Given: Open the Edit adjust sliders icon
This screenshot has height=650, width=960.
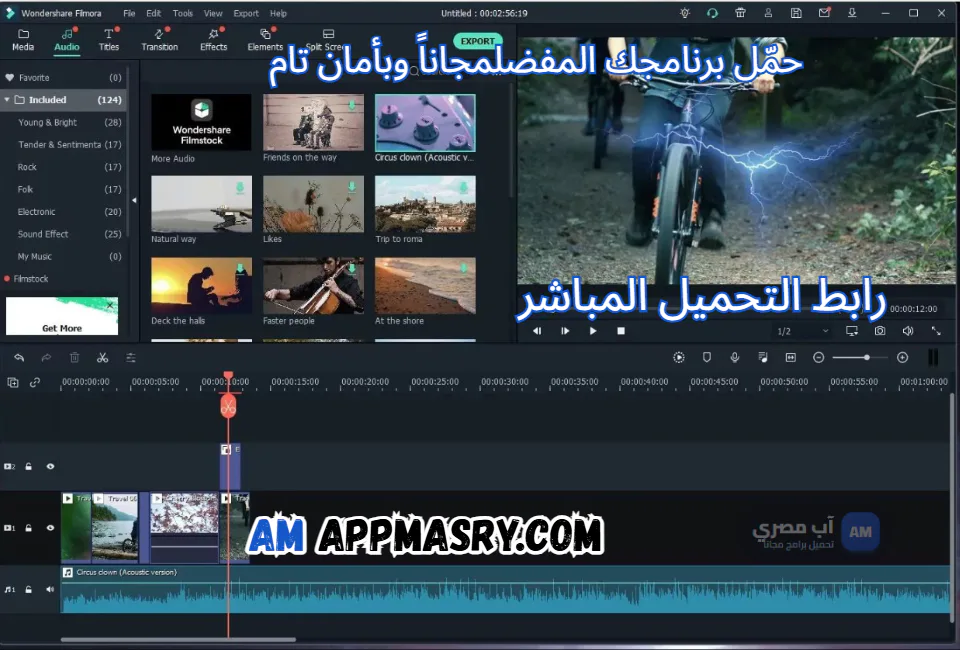Looking at the screenshot, I should 130,357.
